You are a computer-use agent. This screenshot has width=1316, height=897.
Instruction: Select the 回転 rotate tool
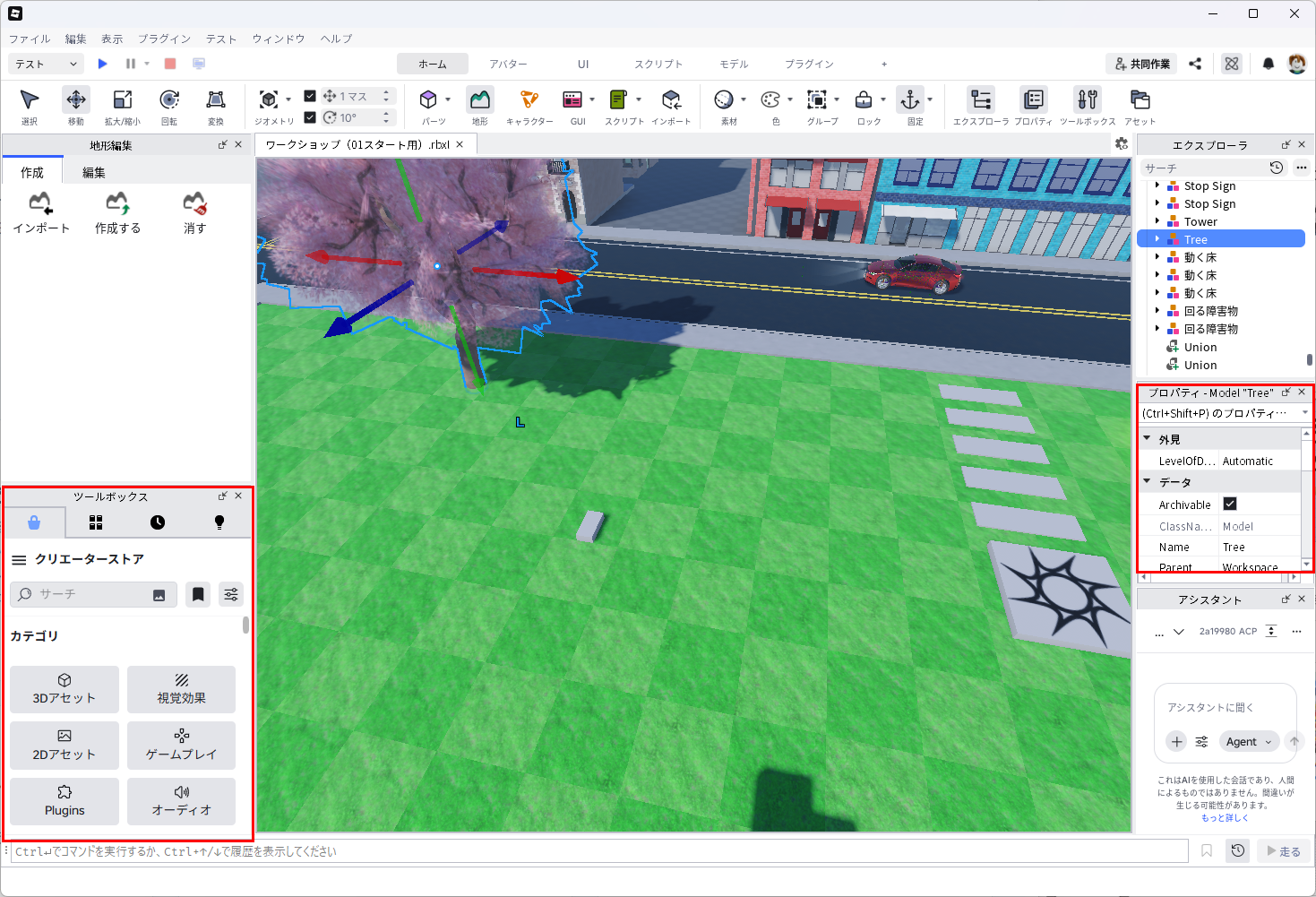169,107
